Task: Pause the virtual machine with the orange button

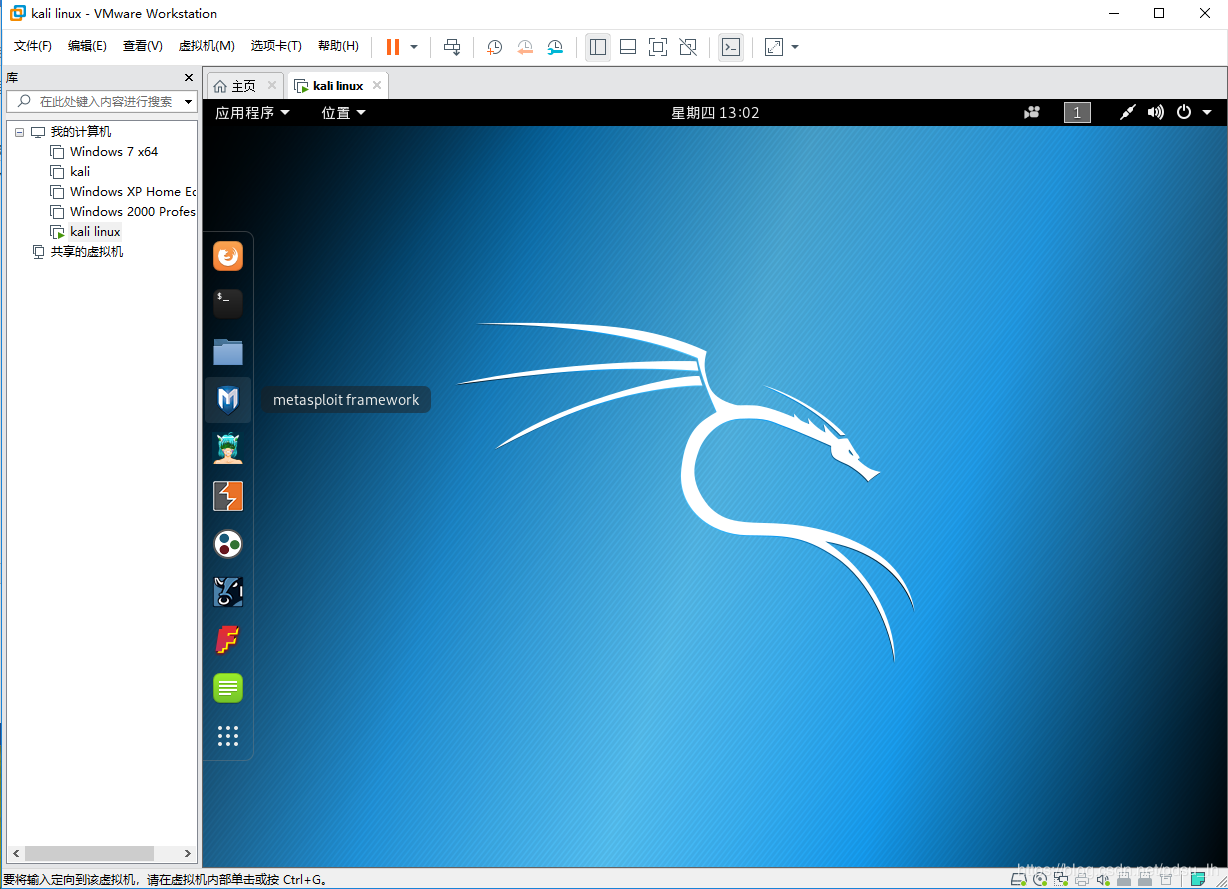Action: coord(393,47)
